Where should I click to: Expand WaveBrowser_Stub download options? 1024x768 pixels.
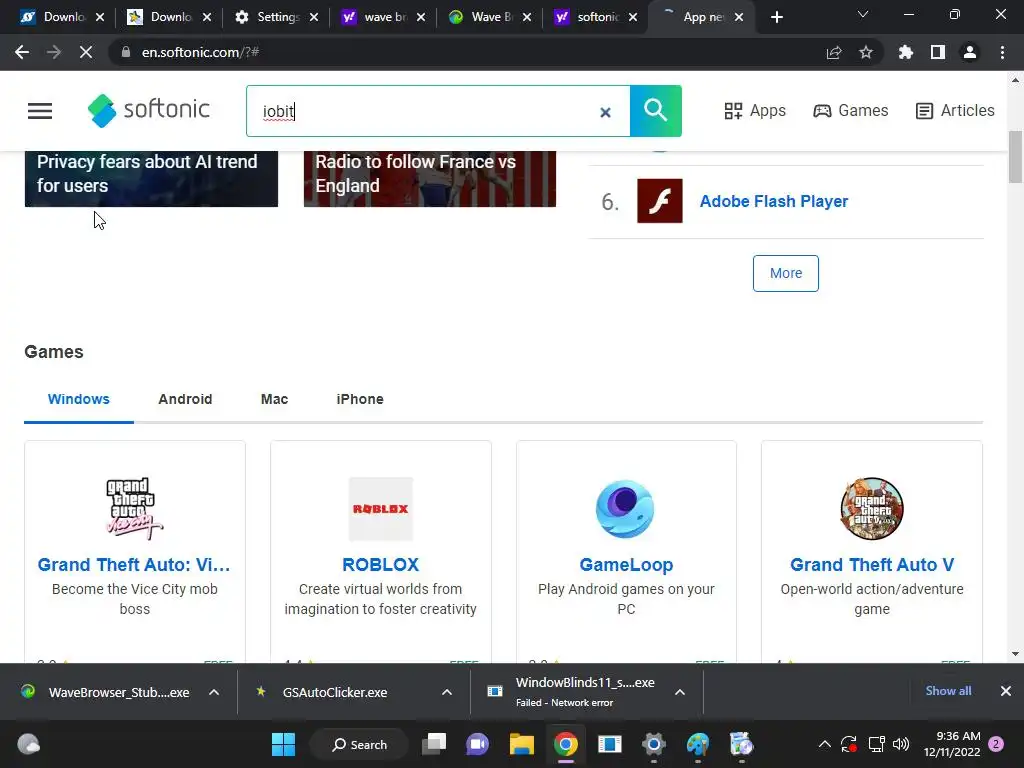click(x=214, y=692)
